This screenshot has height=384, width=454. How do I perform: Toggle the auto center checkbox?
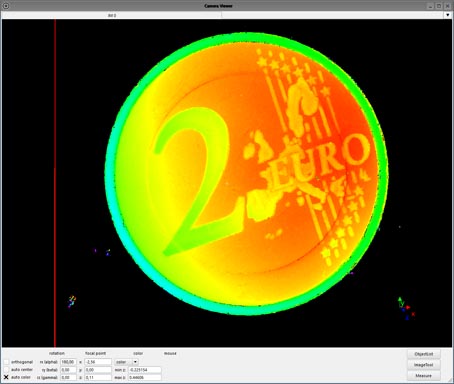click(6, 370)
